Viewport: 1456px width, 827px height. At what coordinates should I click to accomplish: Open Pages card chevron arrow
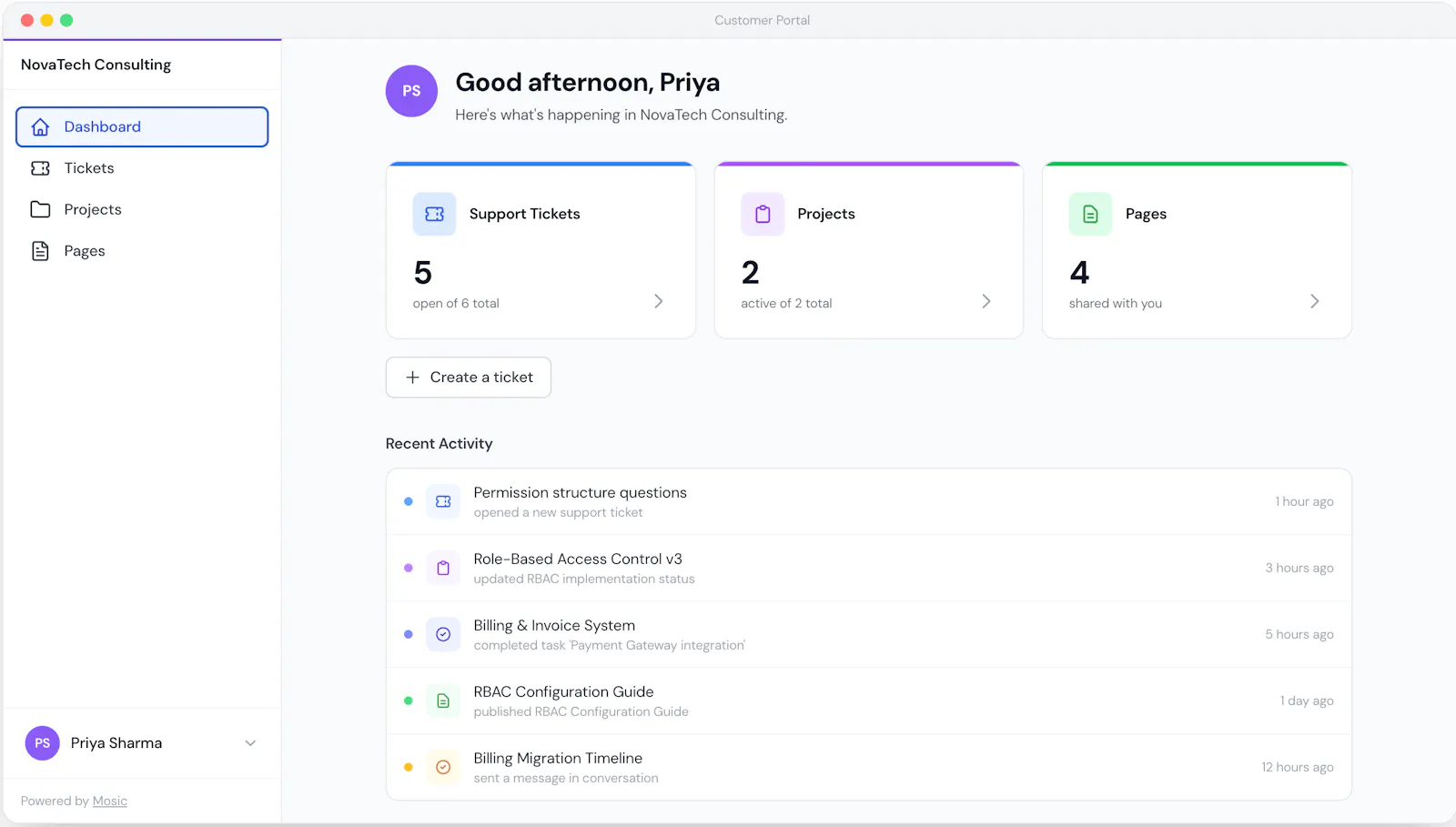[1315, 301]
